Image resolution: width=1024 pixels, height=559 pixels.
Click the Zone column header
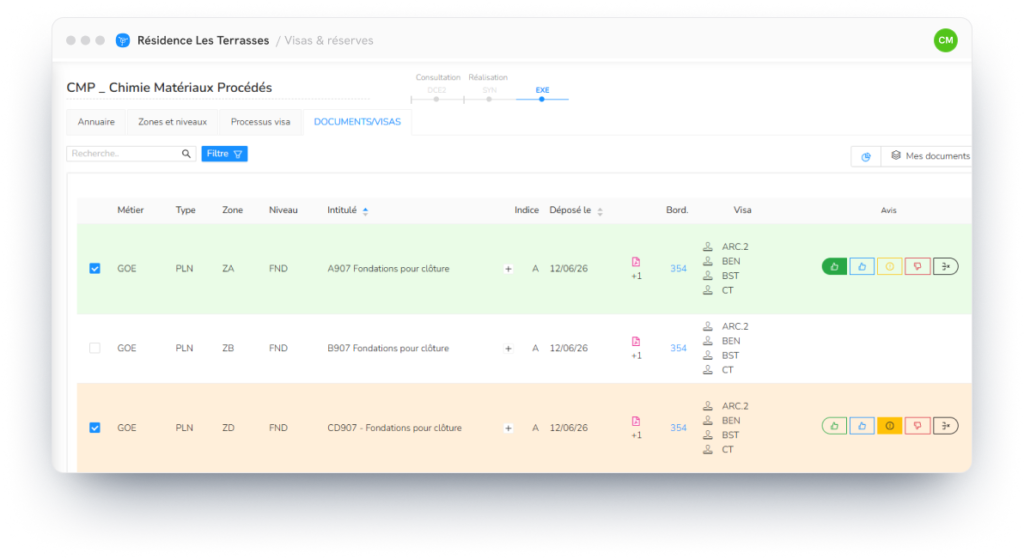(x=232, y=210)
